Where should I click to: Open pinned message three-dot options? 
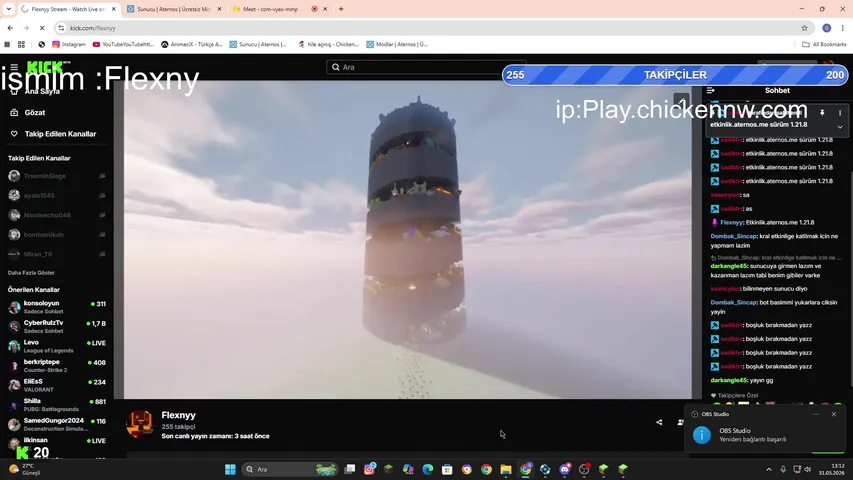coord(840,113)
